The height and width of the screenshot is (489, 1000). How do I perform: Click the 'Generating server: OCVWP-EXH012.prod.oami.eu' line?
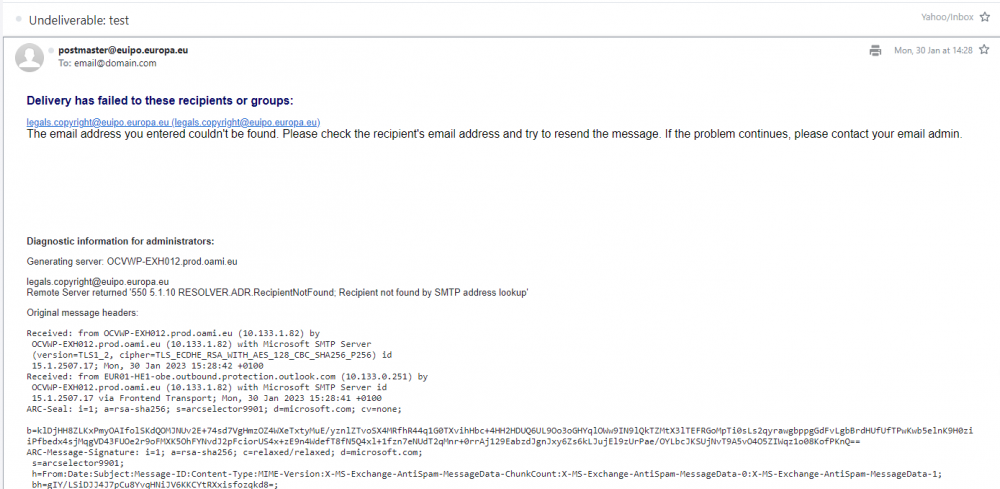(x=132, y=261)
